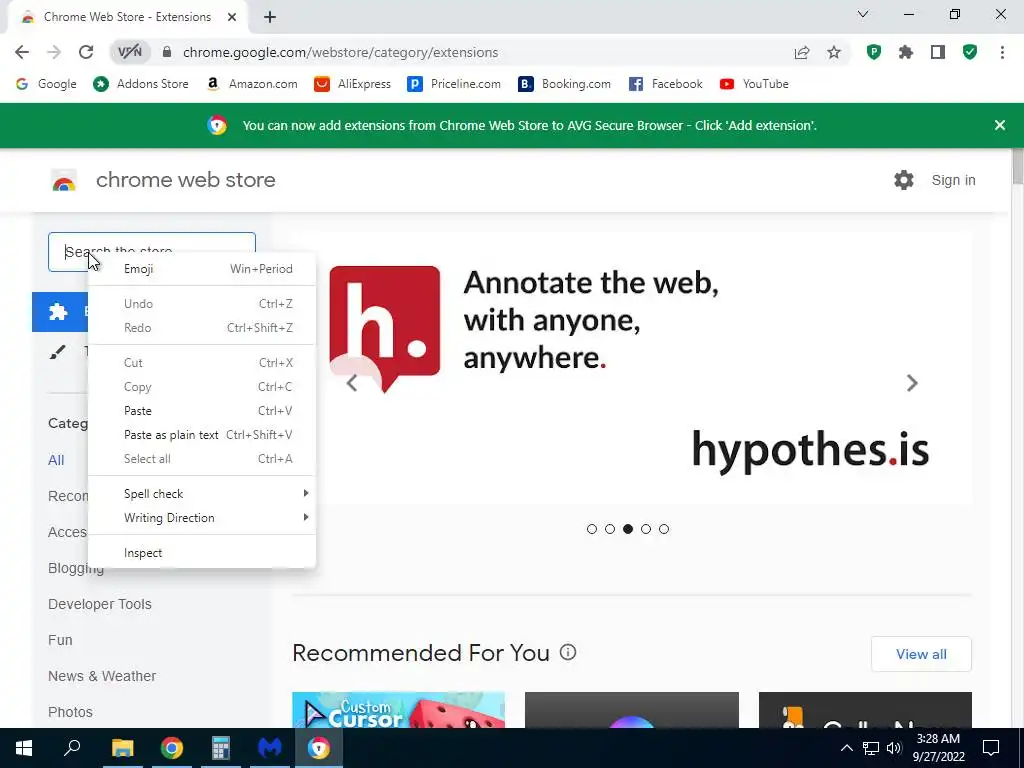Screen dimensions: 1024x768
Task: Select the Fun category
Action: 60,640
